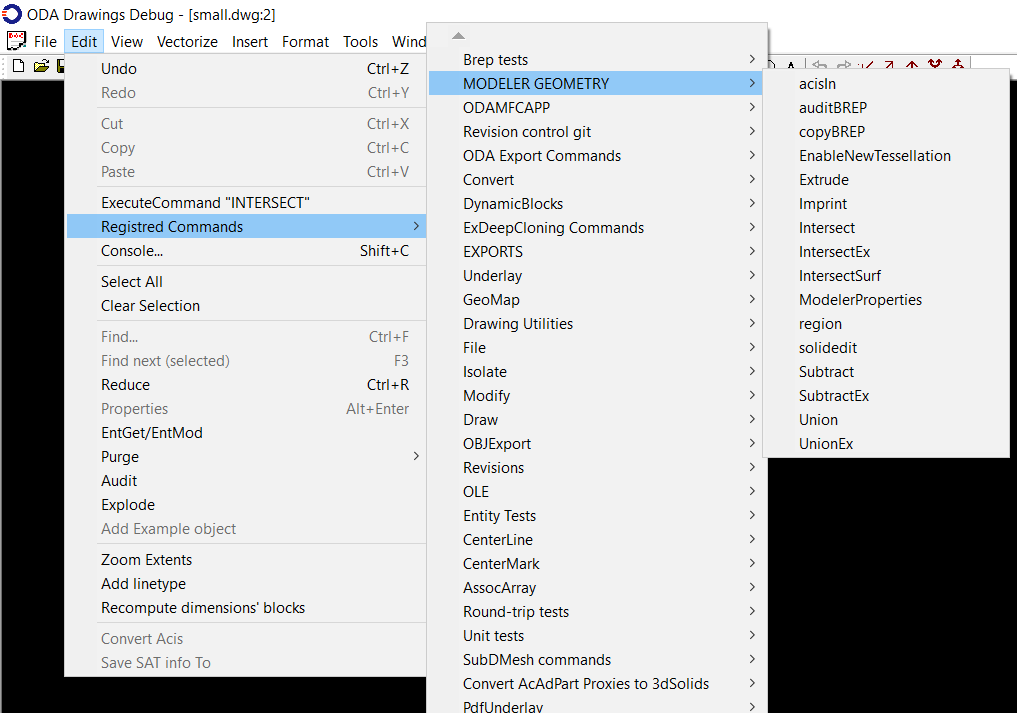1017x713 pixels.
Task: Run the auditBREP command
Action: coord(886,108)
